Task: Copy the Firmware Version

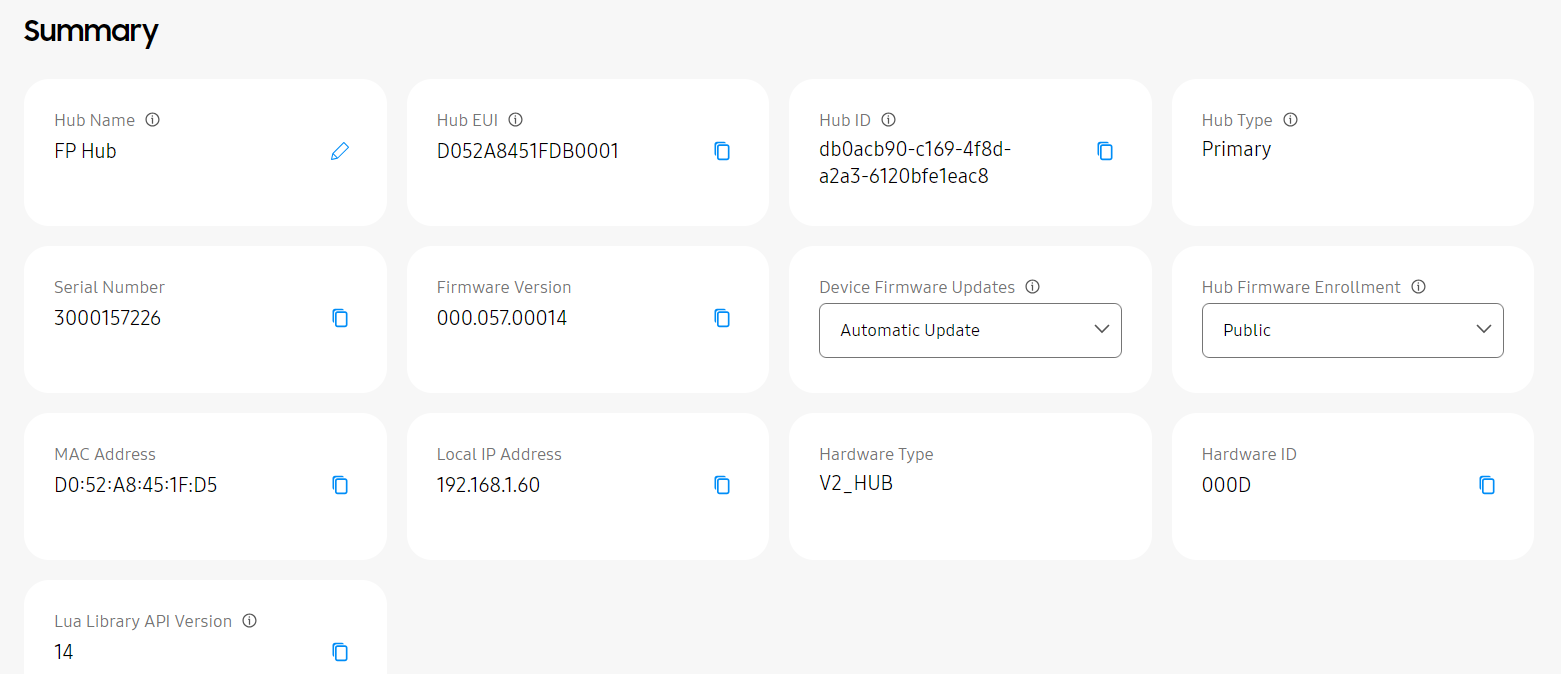Action: (722, 318)
